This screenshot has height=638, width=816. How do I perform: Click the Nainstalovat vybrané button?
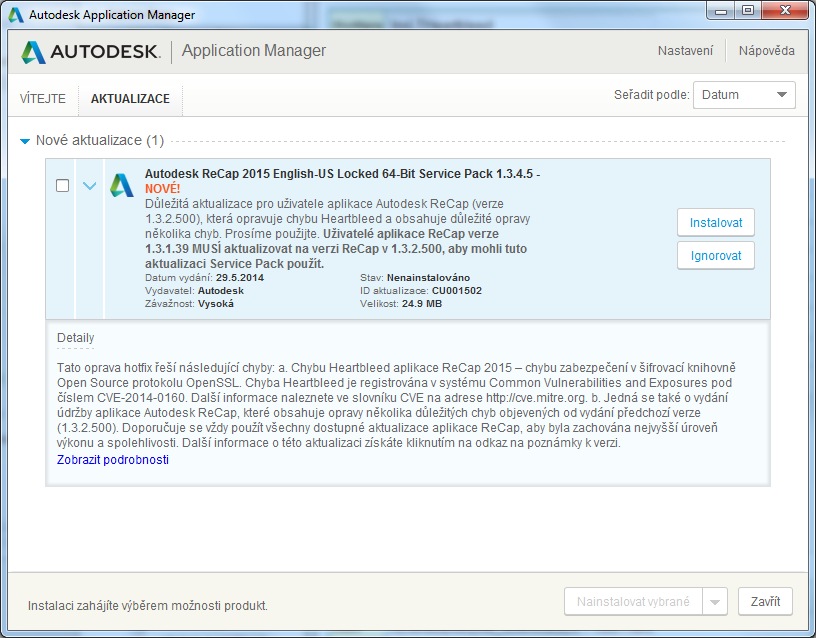click(633, 602)
